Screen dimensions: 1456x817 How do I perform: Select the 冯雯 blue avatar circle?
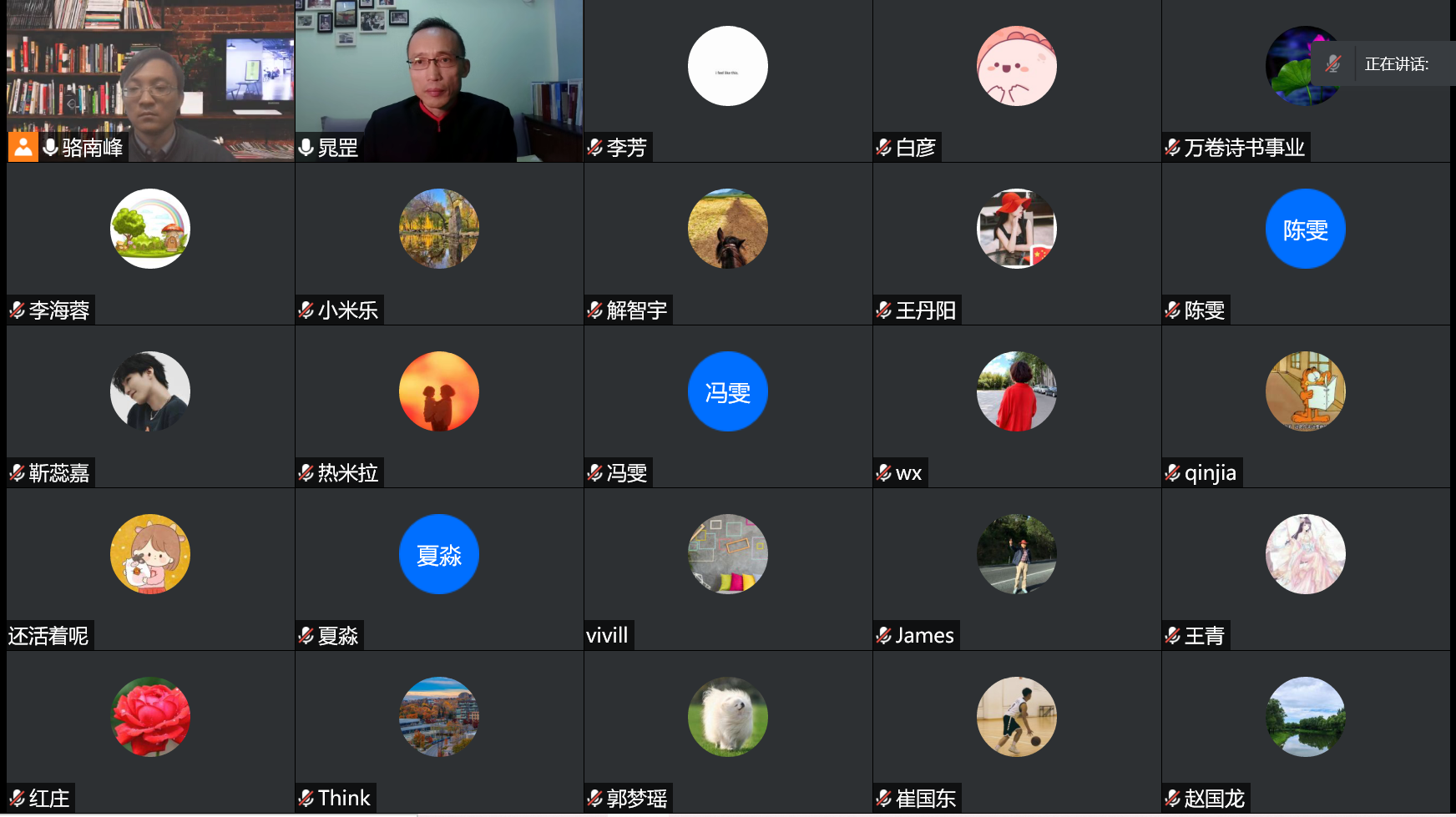[728, 391]
